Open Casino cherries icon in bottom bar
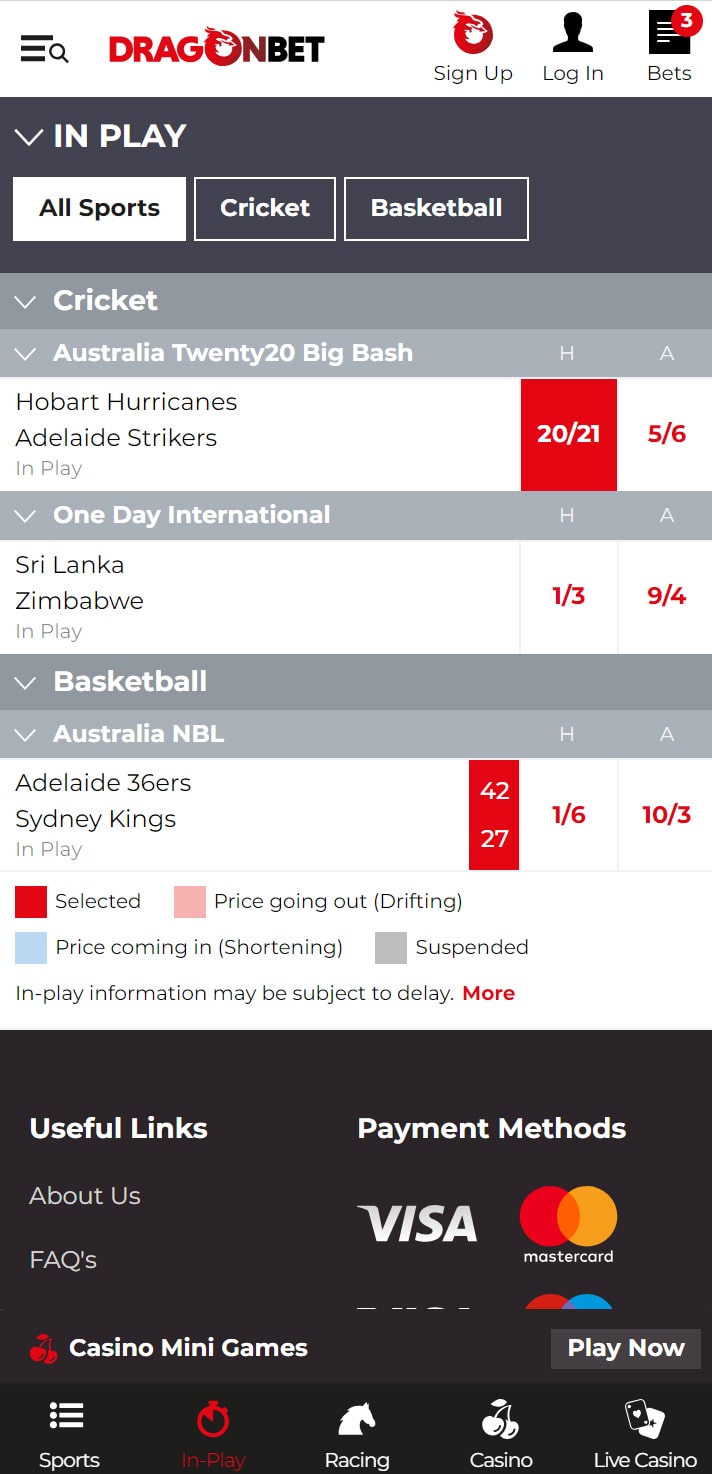The image size is (712, 1474). coord(501,1418)
